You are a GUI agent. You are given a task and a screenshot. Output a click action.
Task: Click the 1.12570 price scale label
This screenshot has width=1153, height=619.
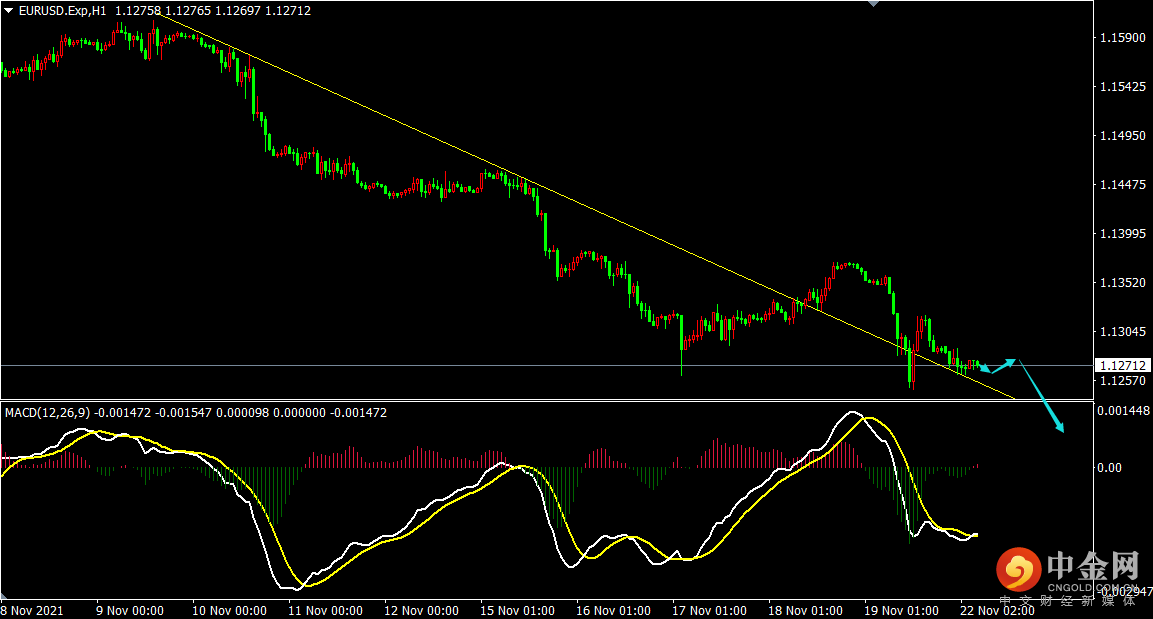pyautogui.click(x=1122, y=381)
